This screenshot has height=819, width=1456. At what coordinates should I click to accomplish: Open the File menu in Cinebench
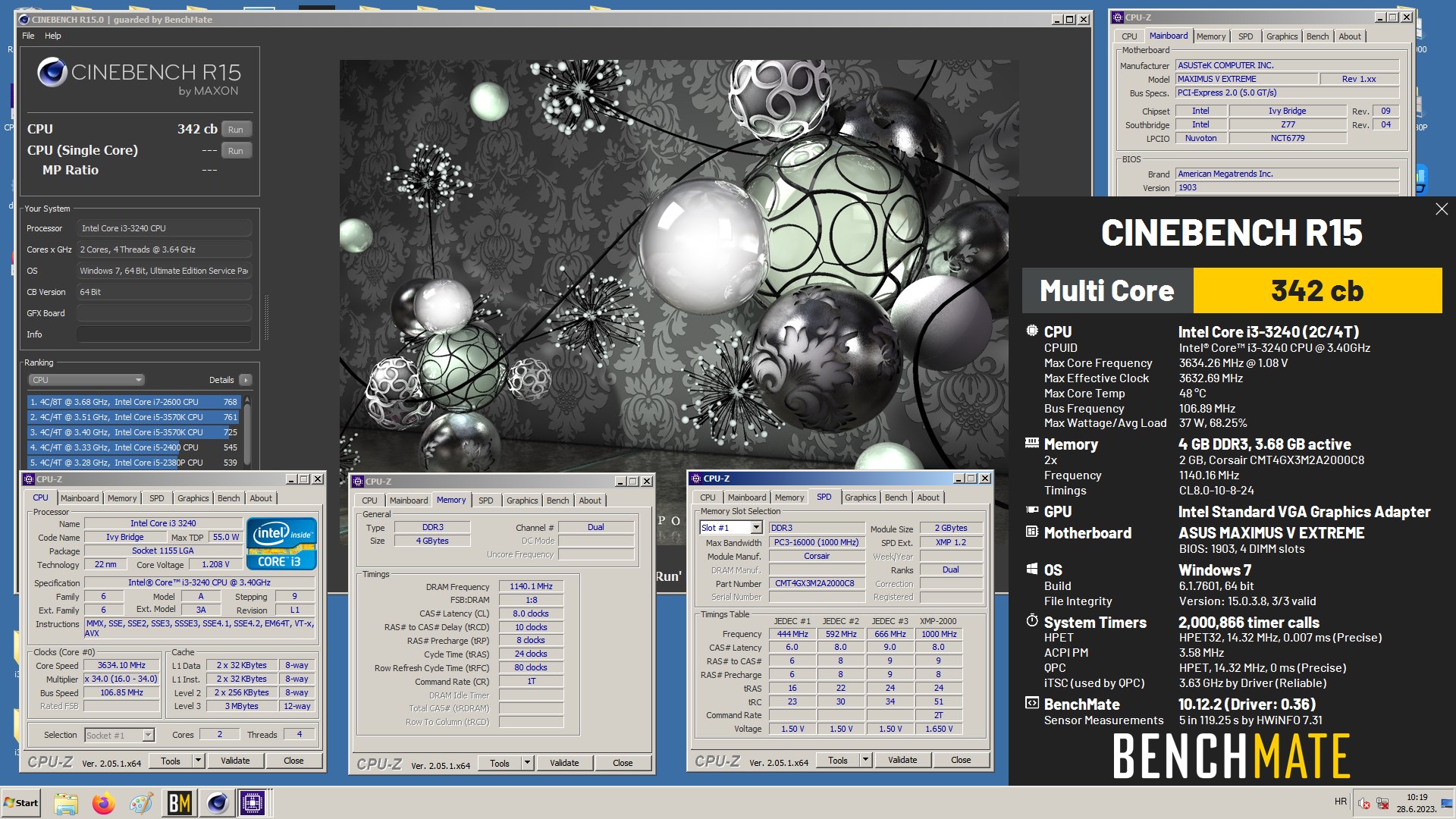[28, 36]
